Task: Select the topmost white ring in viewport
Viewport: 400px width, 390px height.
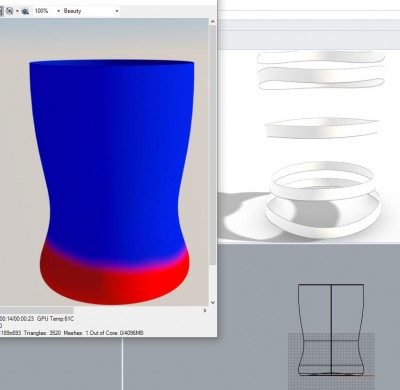Action: (x=321, y=57)
